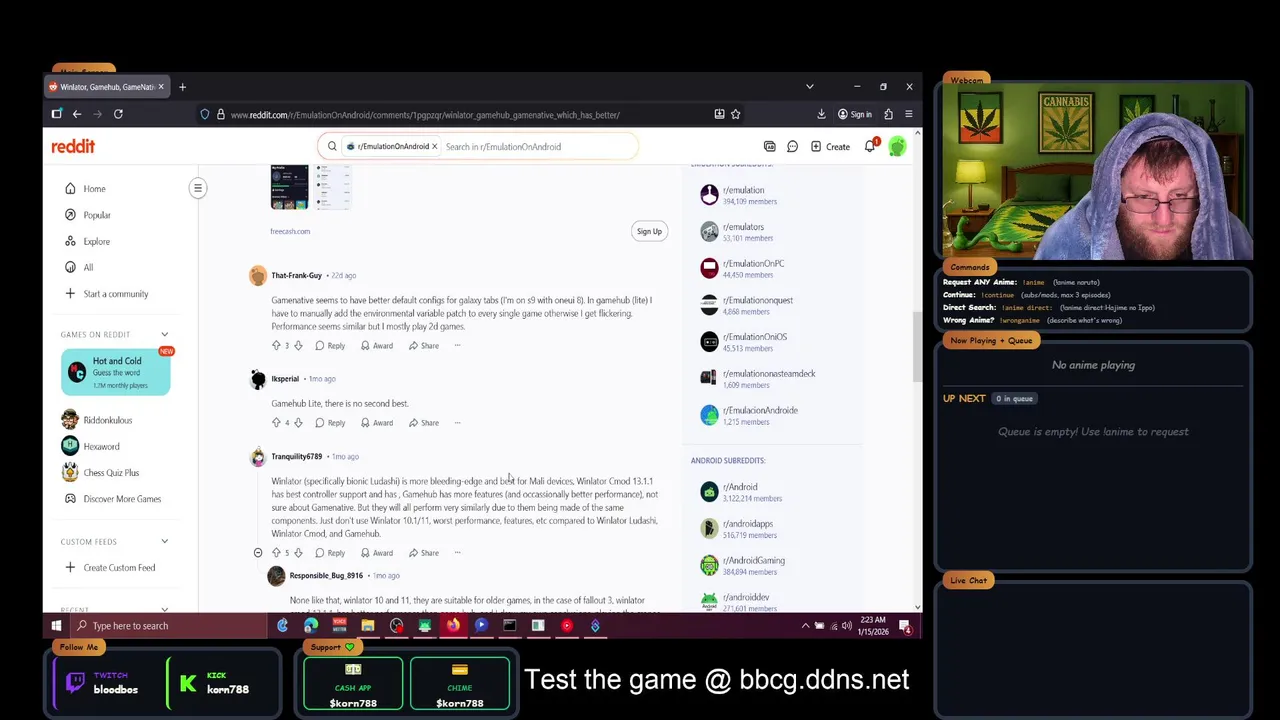Open the Windows Start menu
The height and width of the screenshot is (720, 1280).
point(56,626)
